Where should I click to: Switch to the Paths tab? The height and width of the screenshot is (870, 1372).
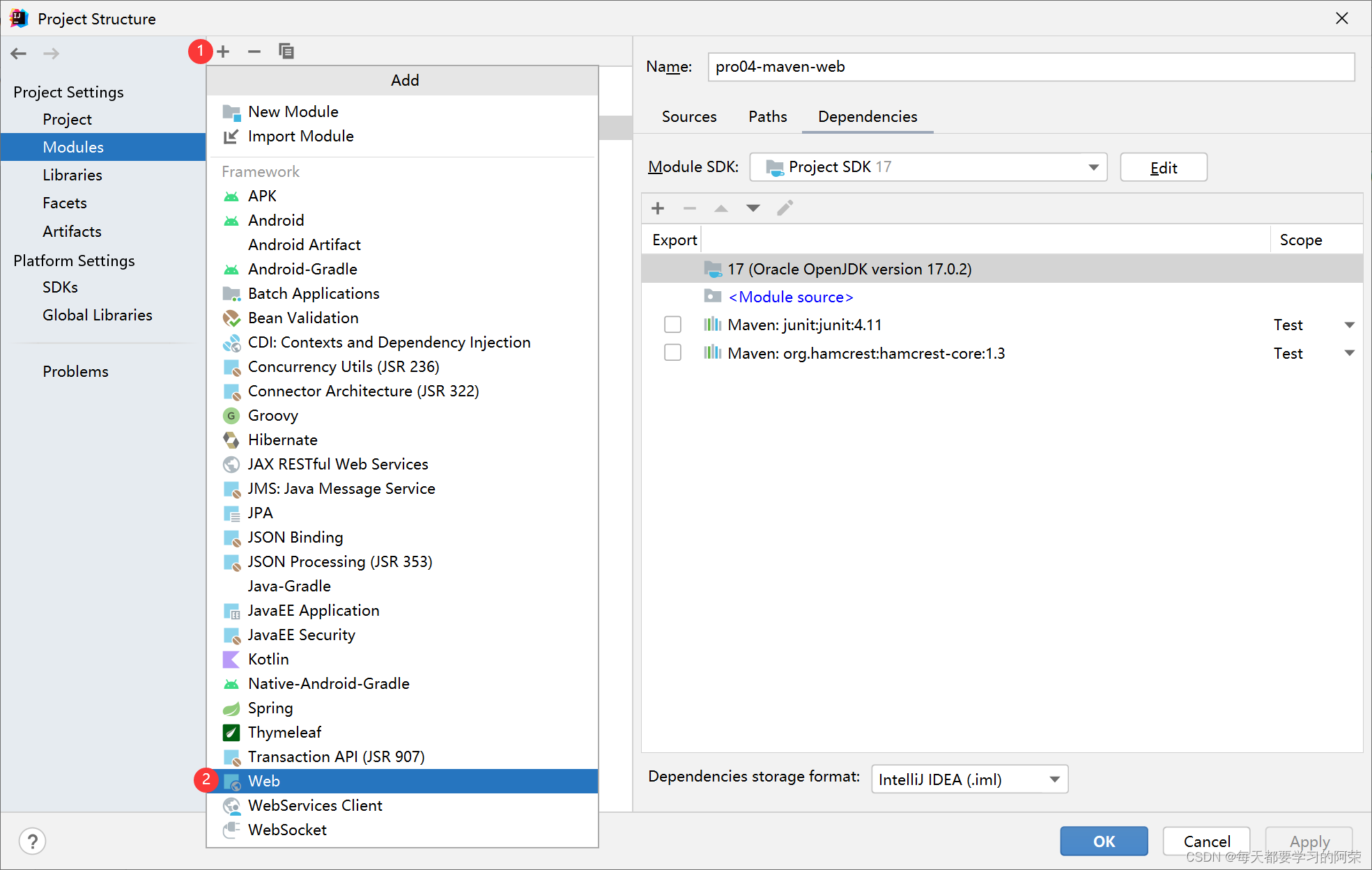[x=767, y=116]
